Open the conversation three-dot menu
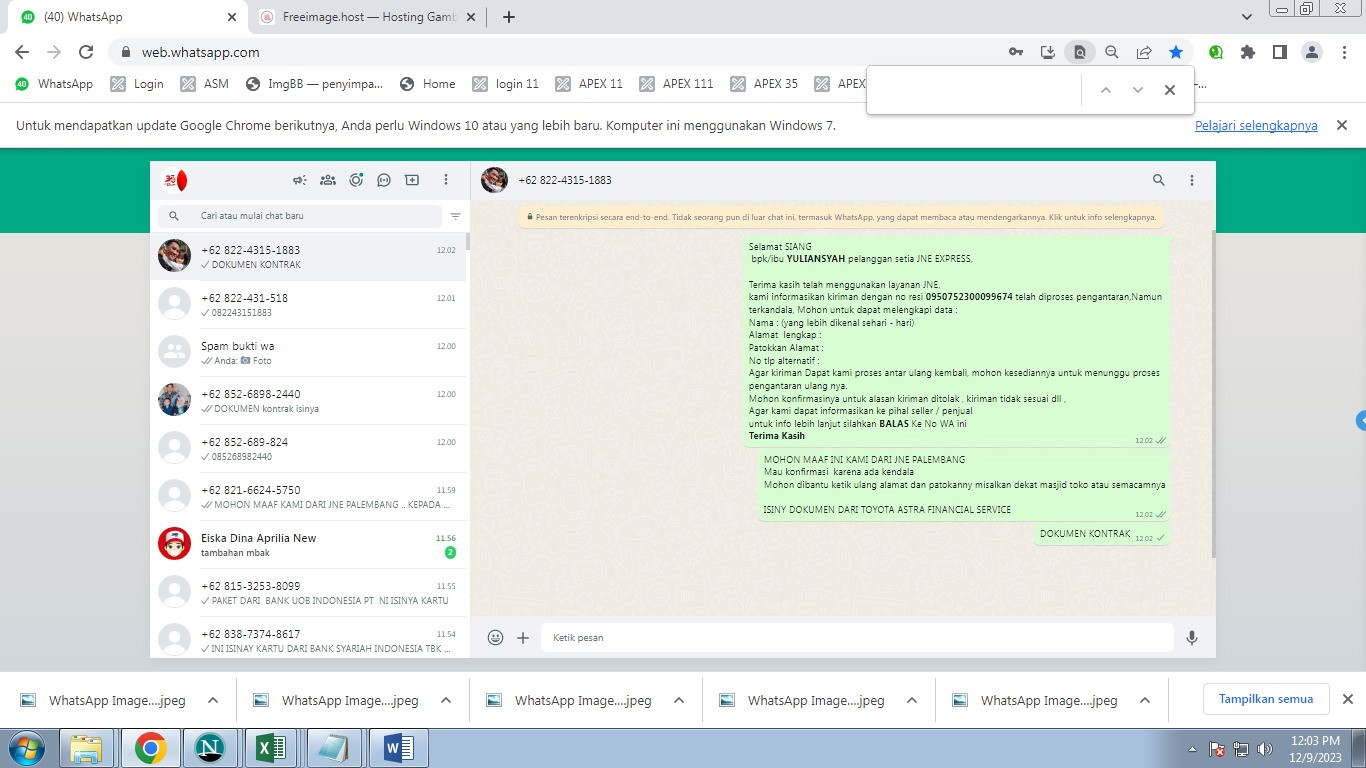 (1191, 180)
